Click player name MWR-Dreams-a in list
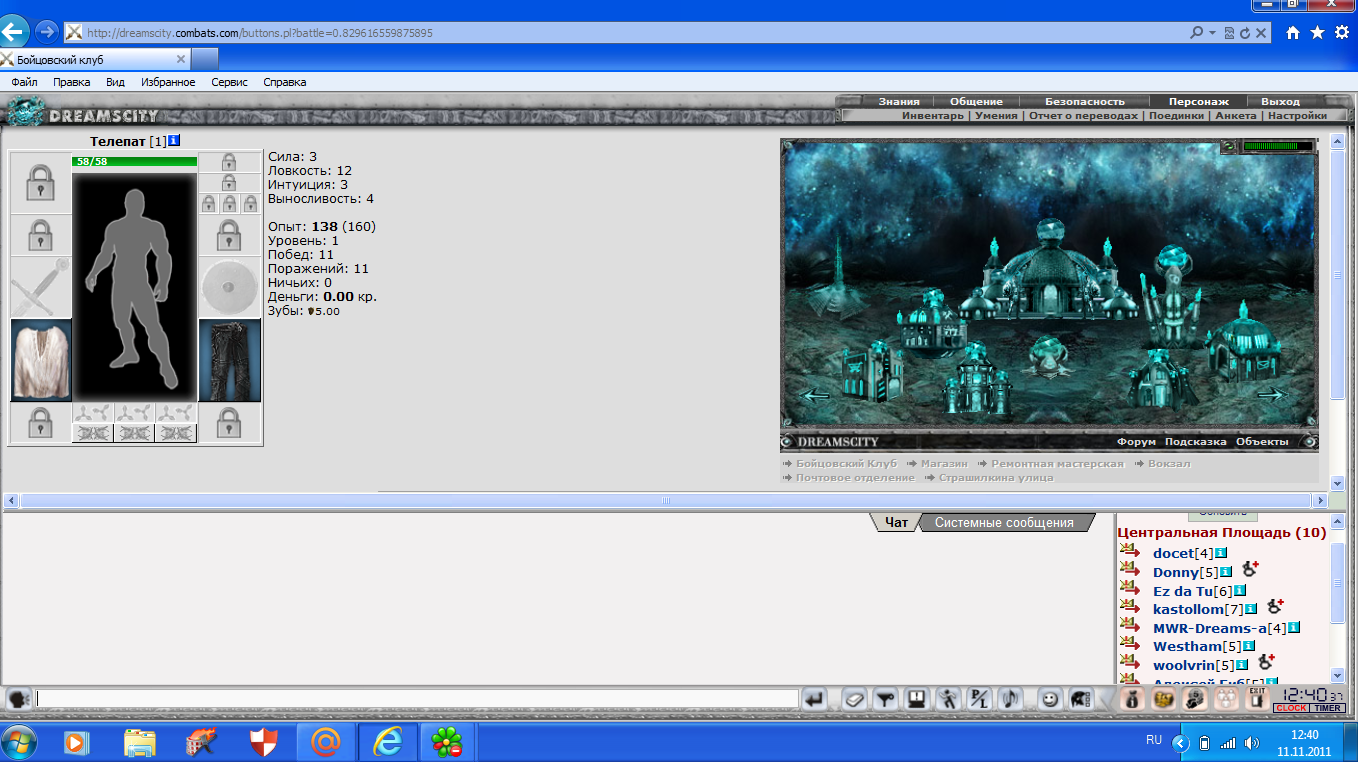1366x768 pixels. coord(1209,628)
